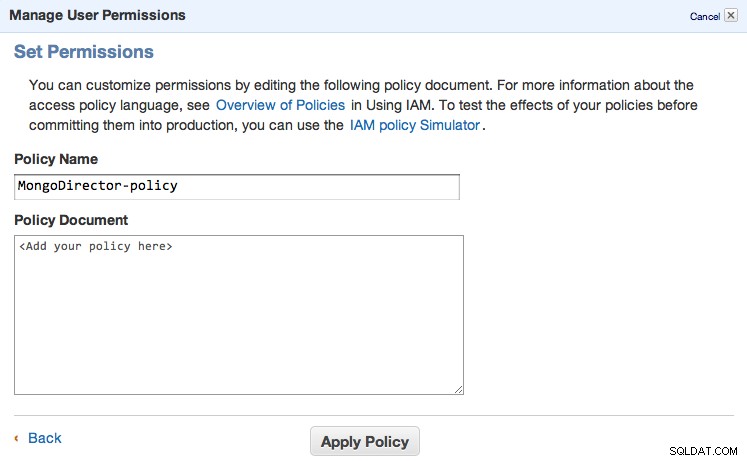Image resolution: width=747 pixels, height=461 pixels.
Task: Click the Policy Name label
Action: [x=56, y=159]
